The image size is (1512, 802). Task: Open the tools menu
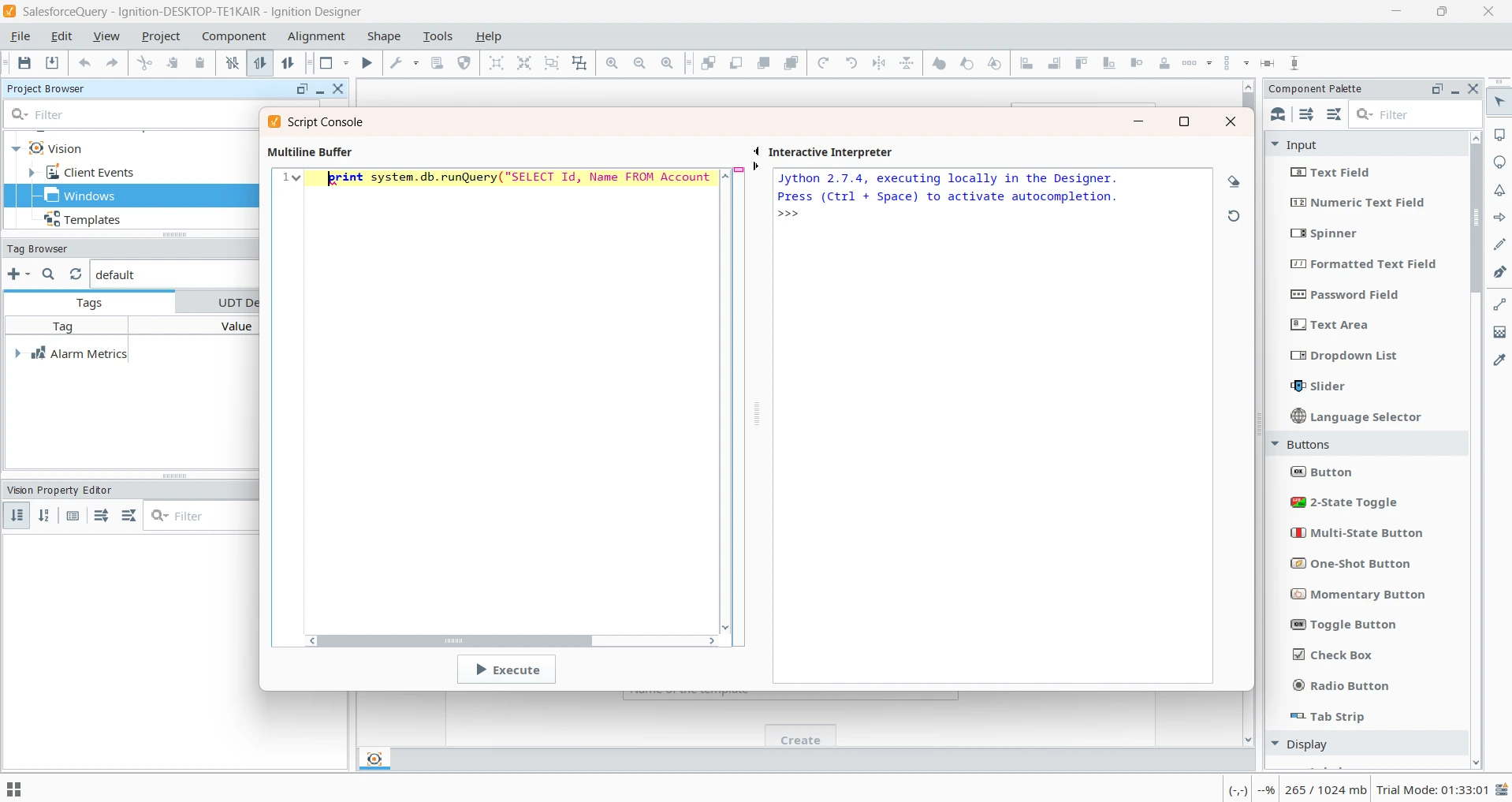pyautogui.click(x=438, y=37)
